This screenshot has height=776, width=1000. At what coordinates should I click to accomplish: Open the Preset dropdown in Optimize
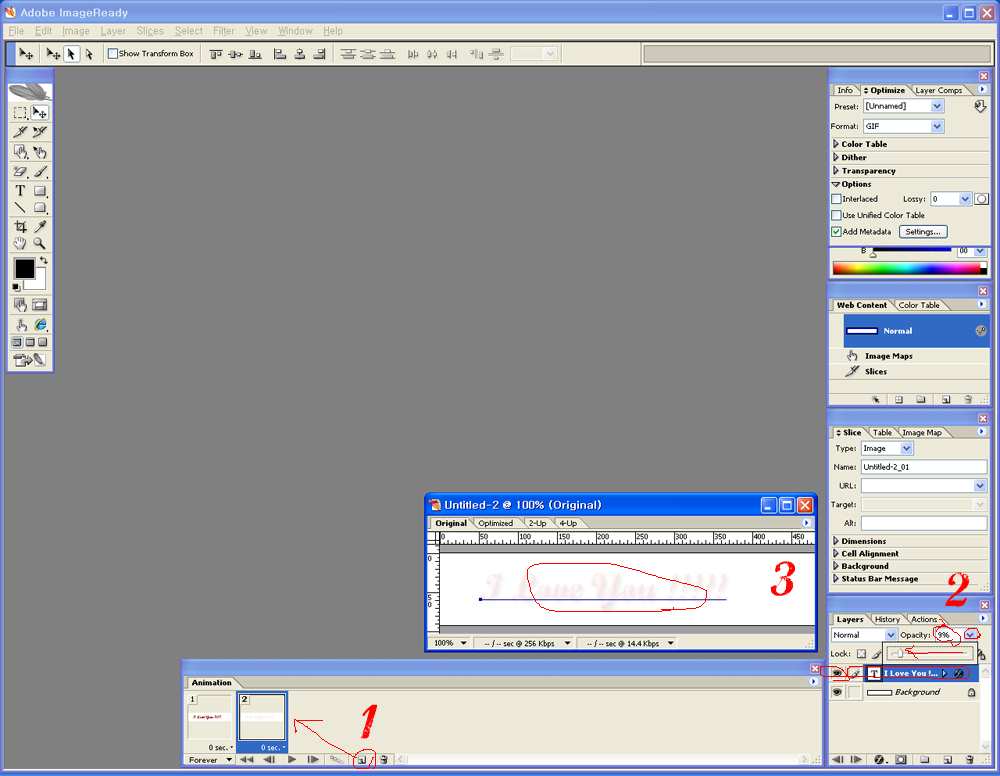point(937,106)
